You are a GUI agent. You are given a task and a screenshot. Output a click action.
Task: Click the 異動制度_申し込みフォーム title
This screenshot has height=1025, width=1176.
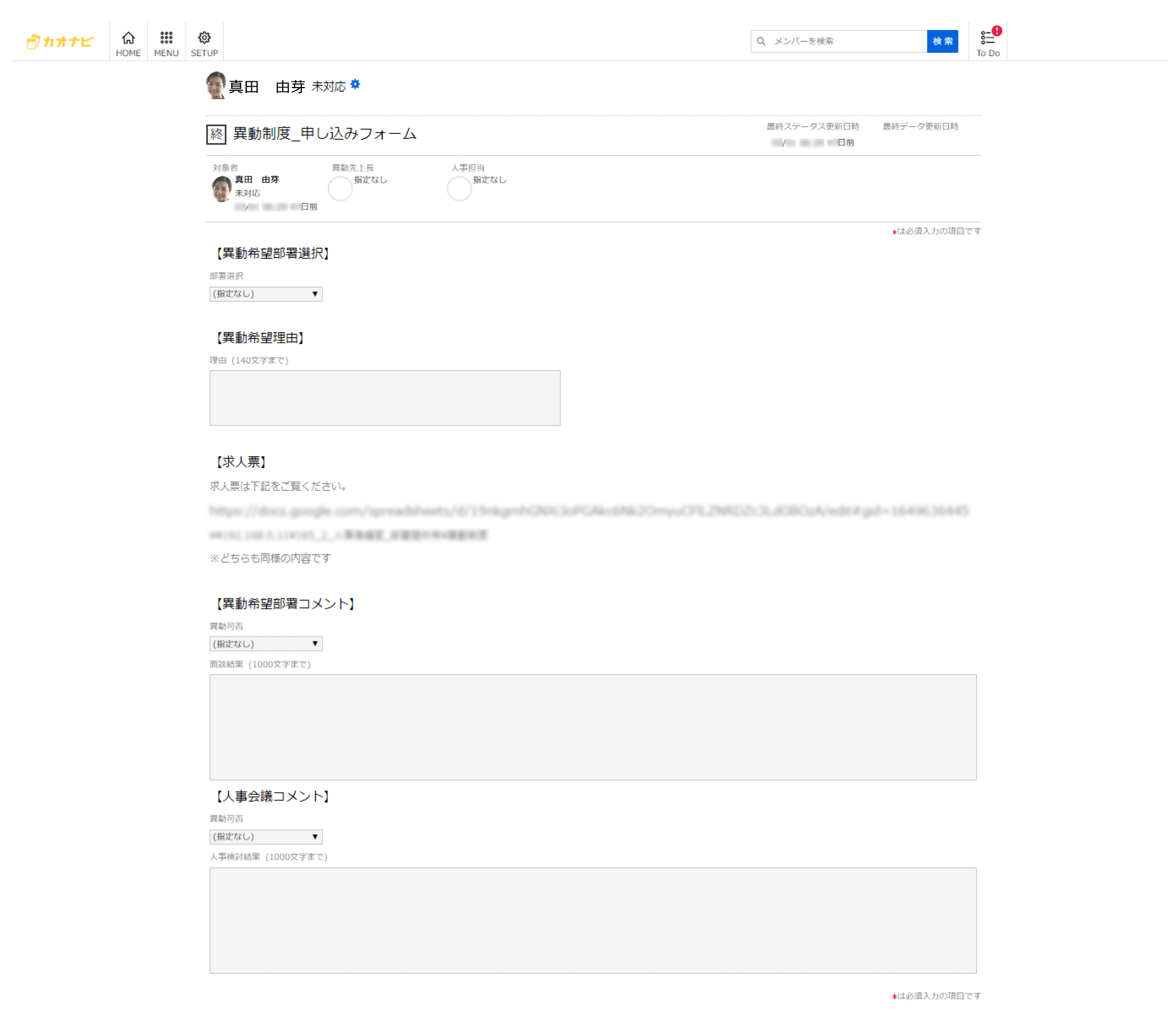click(325, 134)
